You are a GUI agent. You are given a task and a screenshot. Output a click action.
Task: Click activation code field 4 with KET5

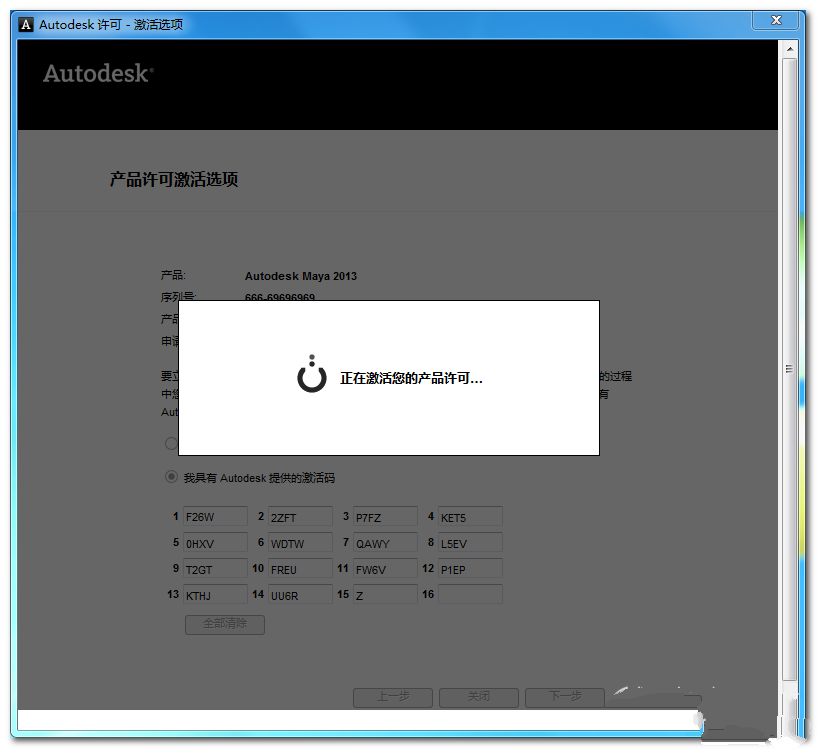[x=470, y=516]
